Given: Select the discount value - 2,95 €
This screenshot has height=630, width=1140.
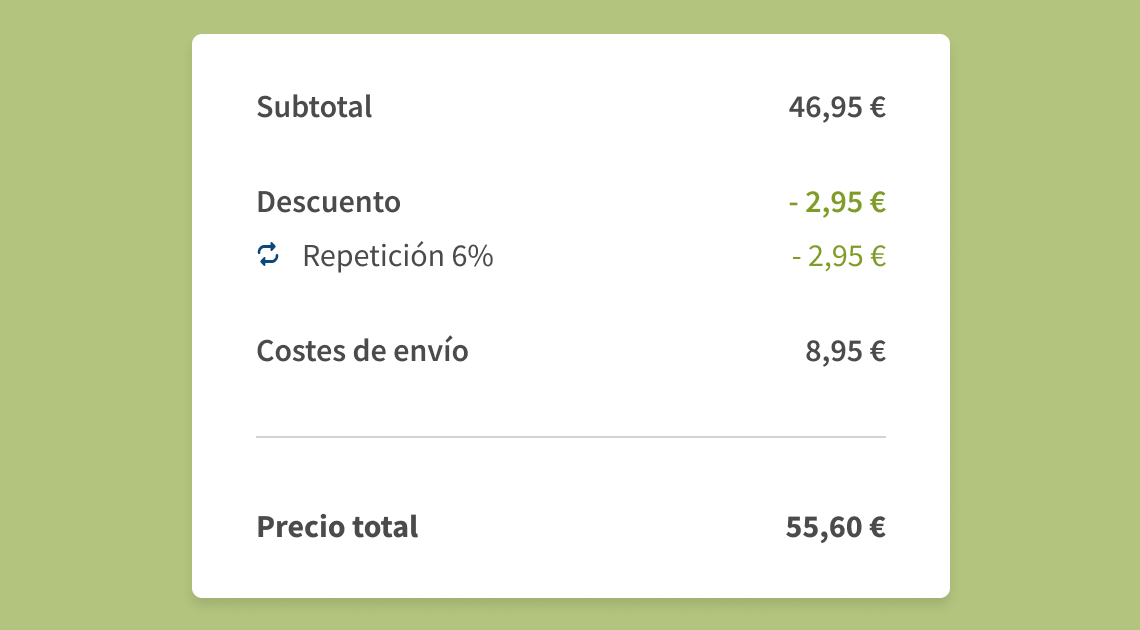Looking at the screenshot, I should (837, 201).
